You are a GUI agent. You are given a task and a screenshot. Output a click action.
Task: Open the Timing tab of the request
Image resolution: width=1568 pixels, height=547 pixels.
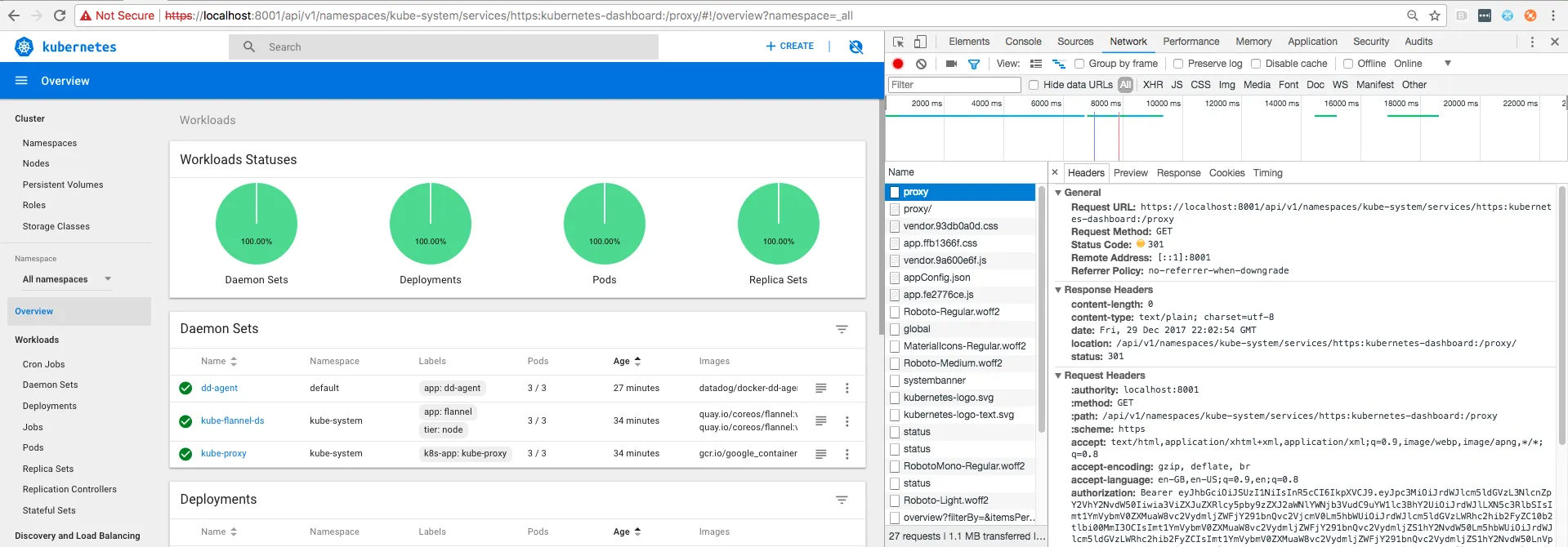pos(1268,173)
